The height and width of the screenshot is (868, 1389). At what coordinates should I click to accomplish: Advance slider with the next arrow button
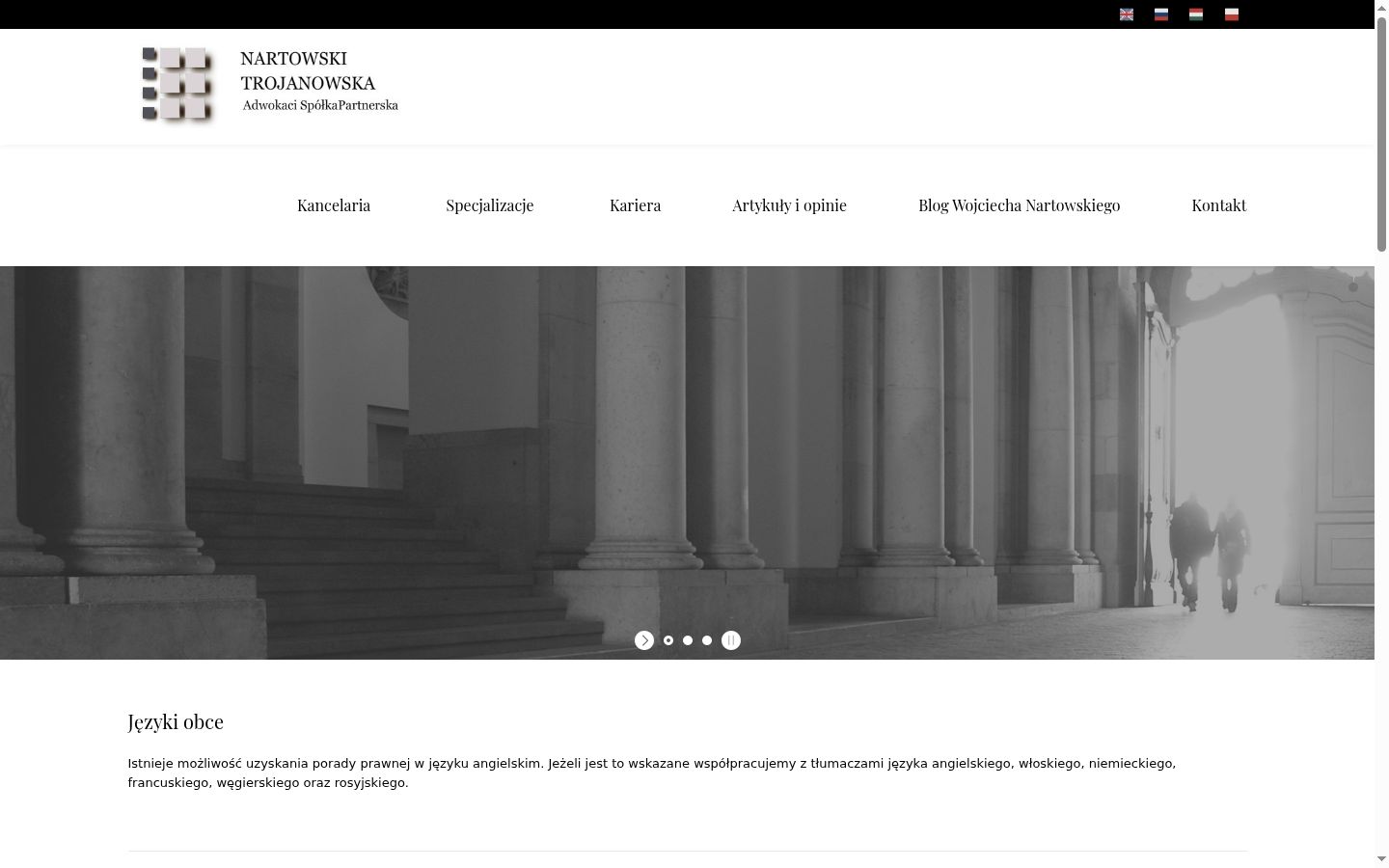pos(644,640)
